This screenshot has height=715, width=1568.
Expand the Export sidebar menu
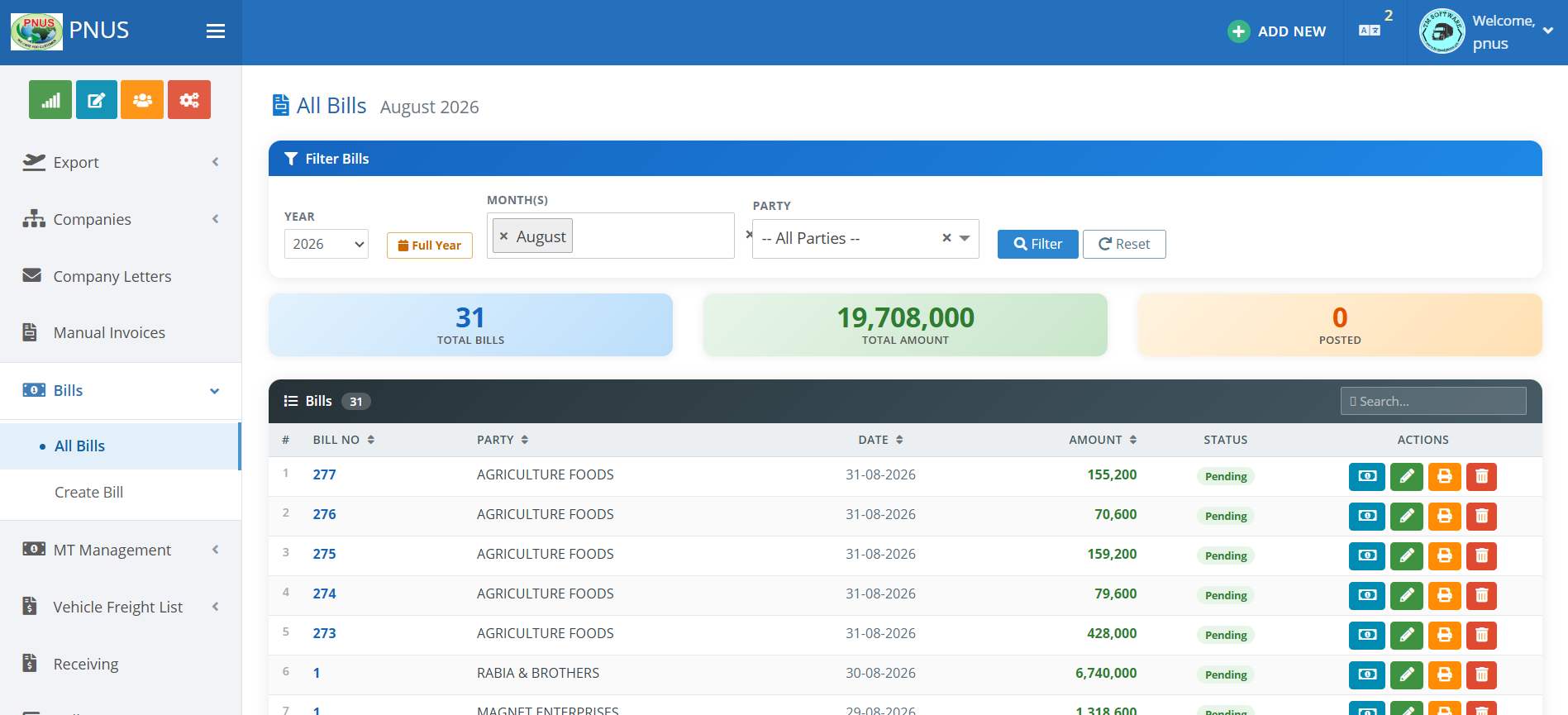(x=121, y=162)
